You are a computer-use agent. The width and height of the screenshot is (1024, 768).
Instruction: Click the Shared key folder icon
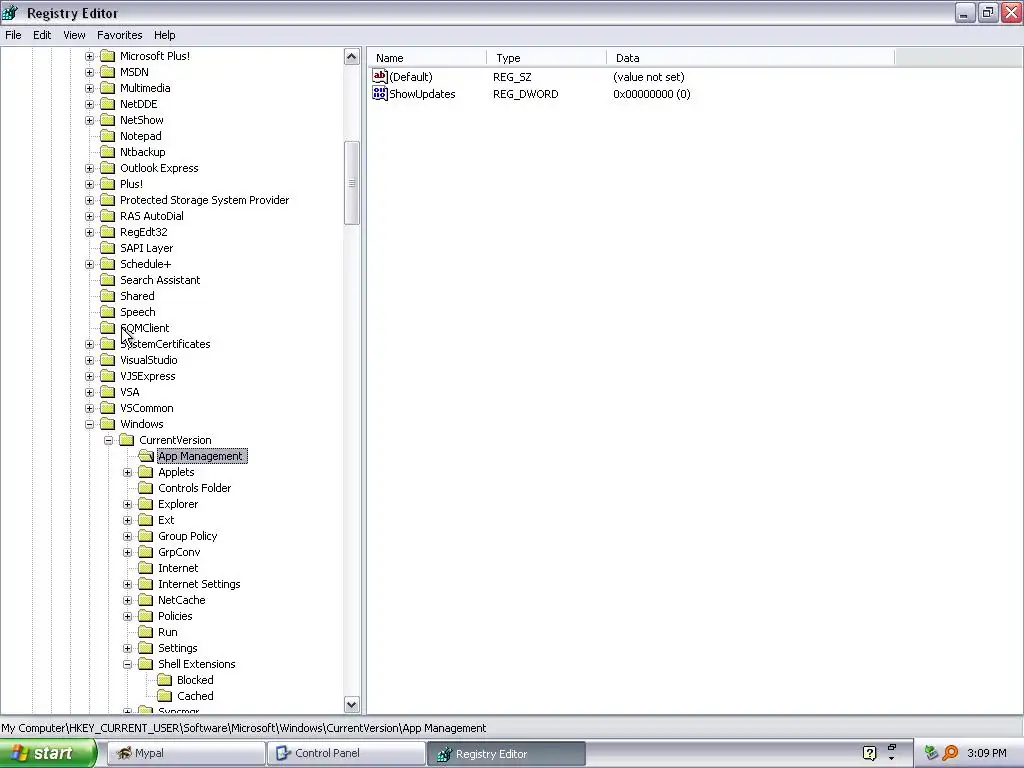107,296
